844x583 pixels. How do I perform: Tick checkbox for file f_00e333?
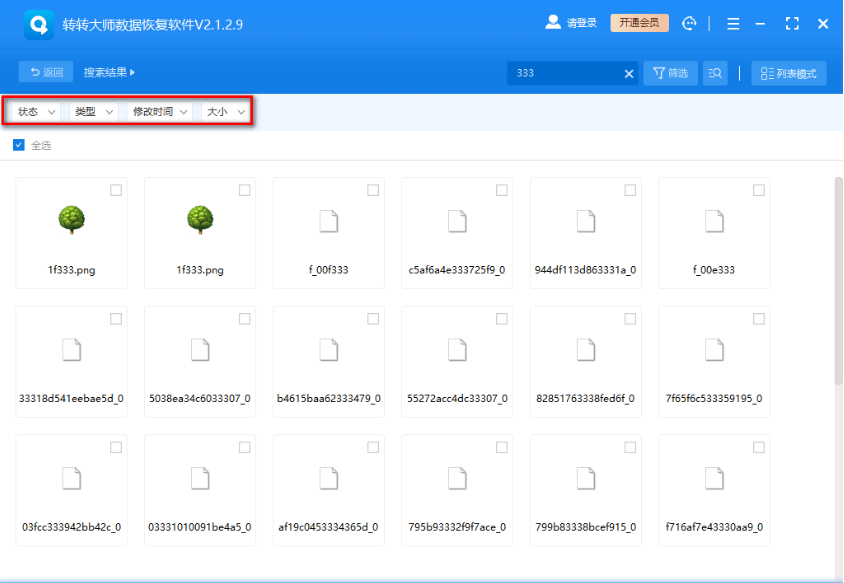click(758, 190)
